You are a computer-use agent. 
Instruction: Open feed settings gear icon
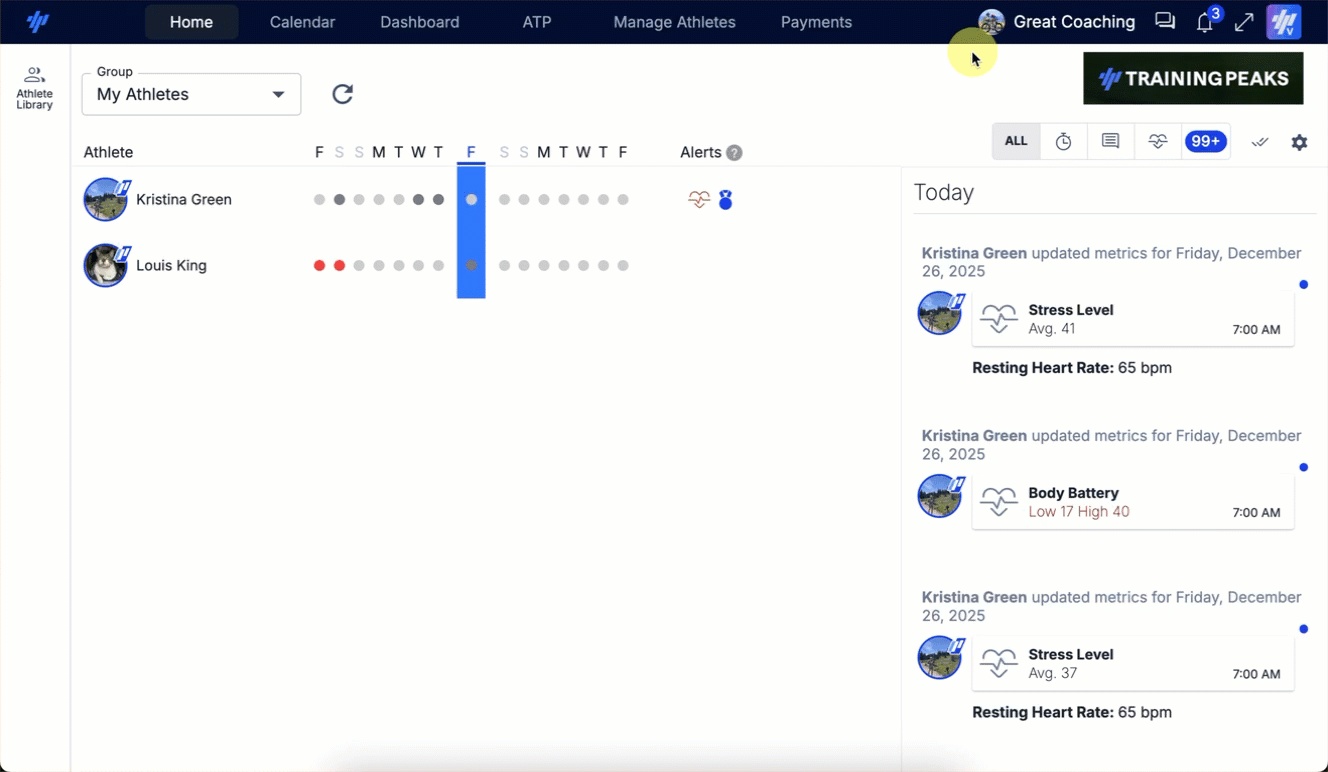(x=1299, y=142)
